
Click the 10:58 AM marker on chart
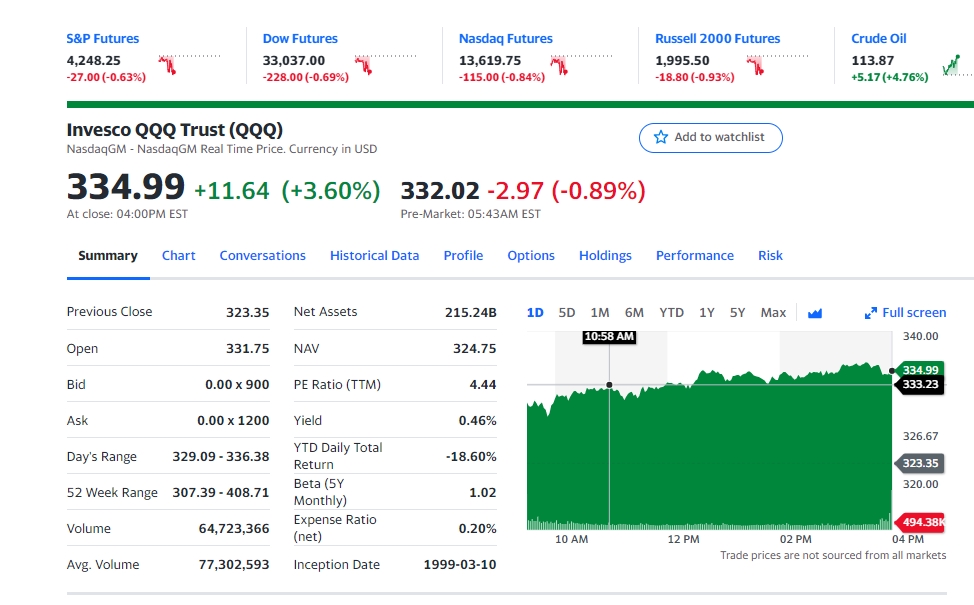[608, 337]
